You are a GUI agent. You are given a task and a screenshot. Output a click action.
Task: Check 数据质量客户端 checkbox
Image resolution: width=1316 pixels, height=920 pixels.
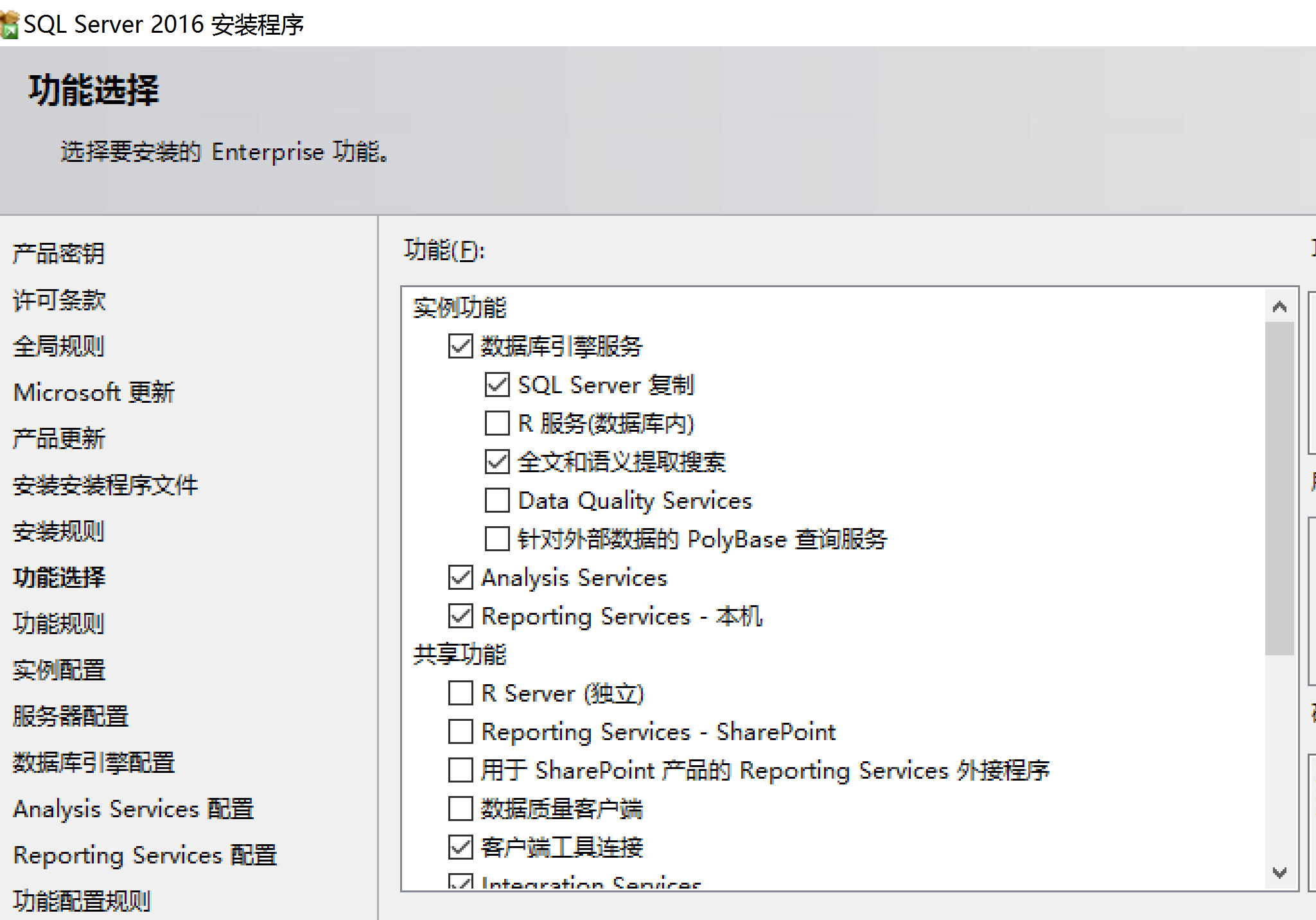click(x=461, y=809)
